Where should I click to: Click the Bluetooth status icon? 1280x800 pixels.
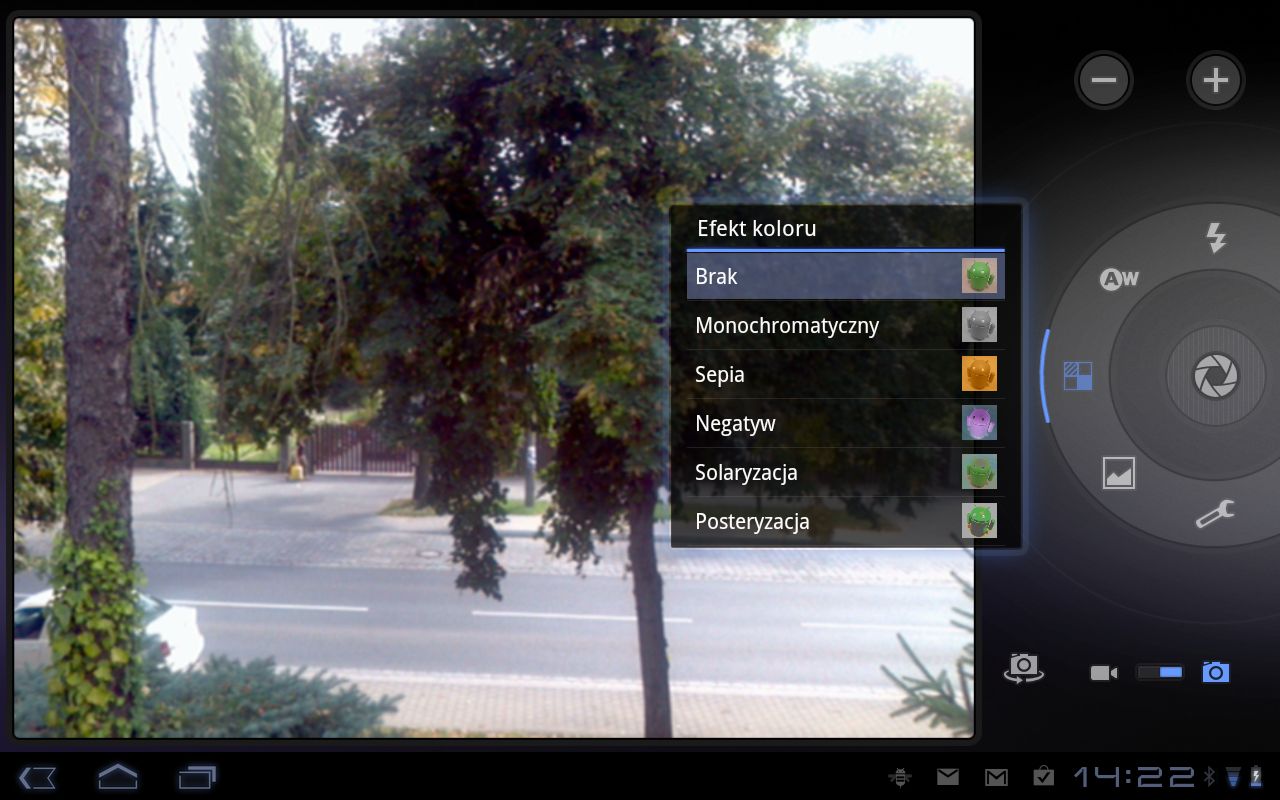tap(1209, 777)
